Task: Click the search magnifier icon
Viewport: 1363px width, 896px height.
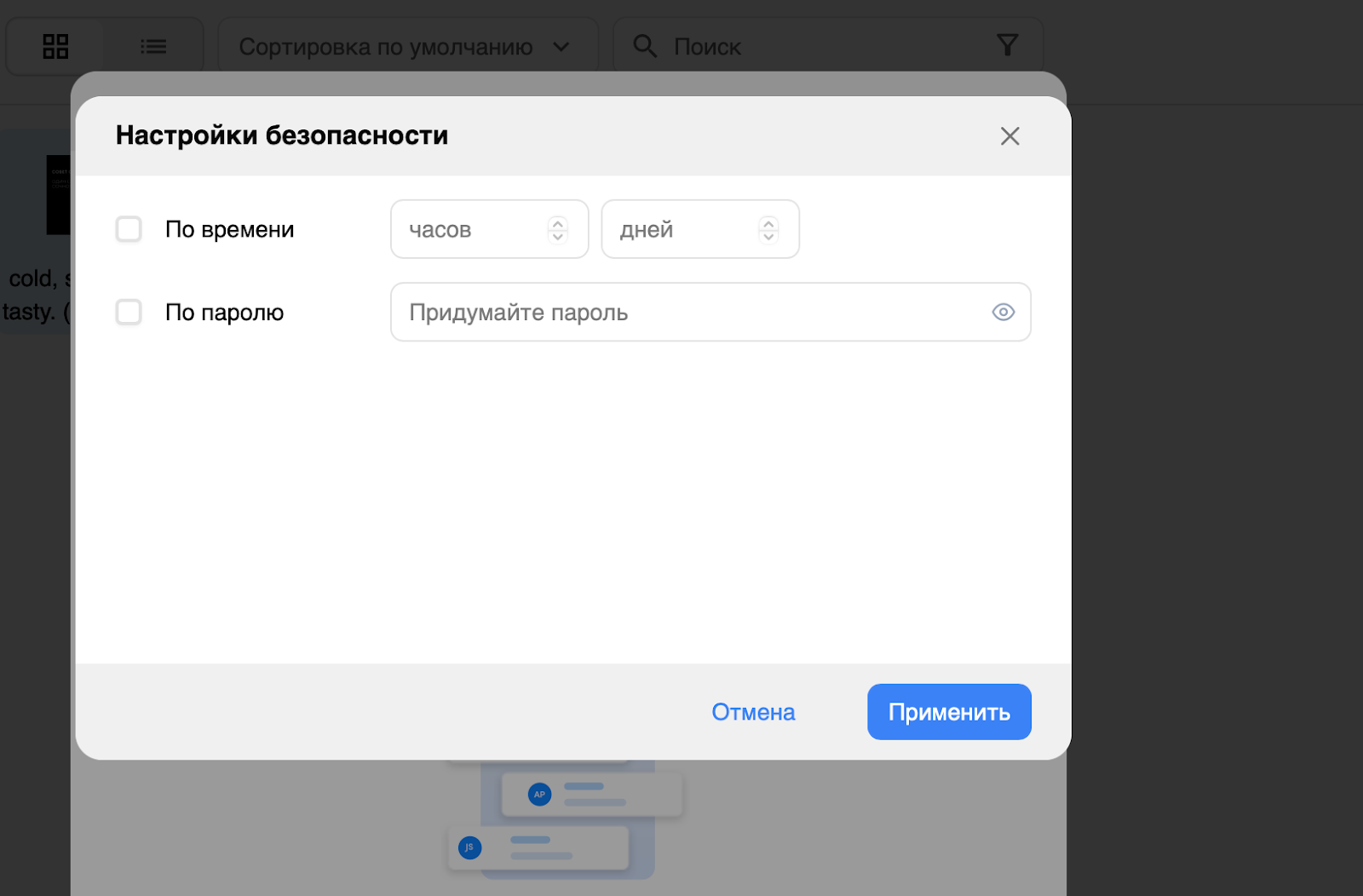Action: coord(645,46)
